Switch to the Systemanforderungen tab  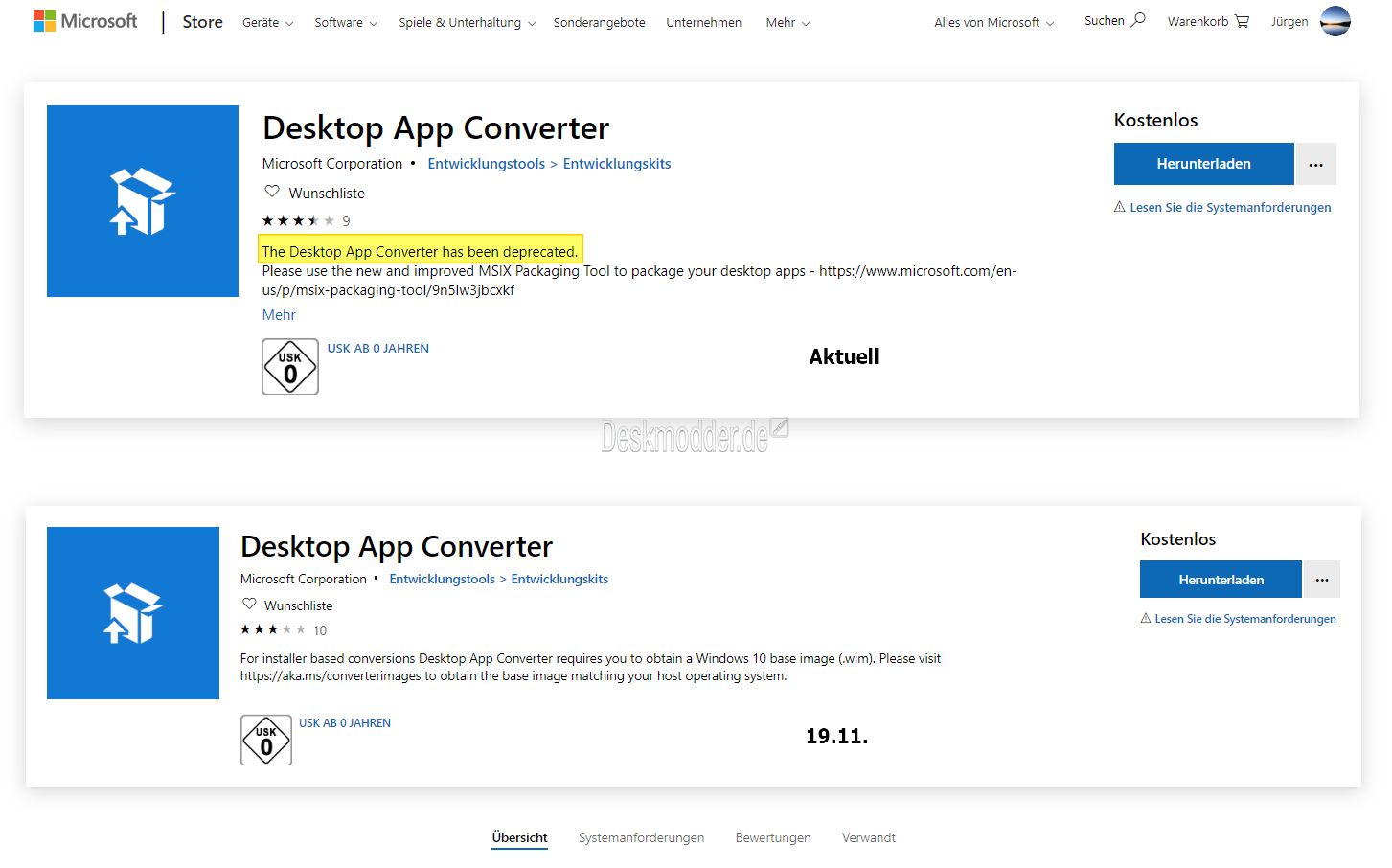click(641, 838)
